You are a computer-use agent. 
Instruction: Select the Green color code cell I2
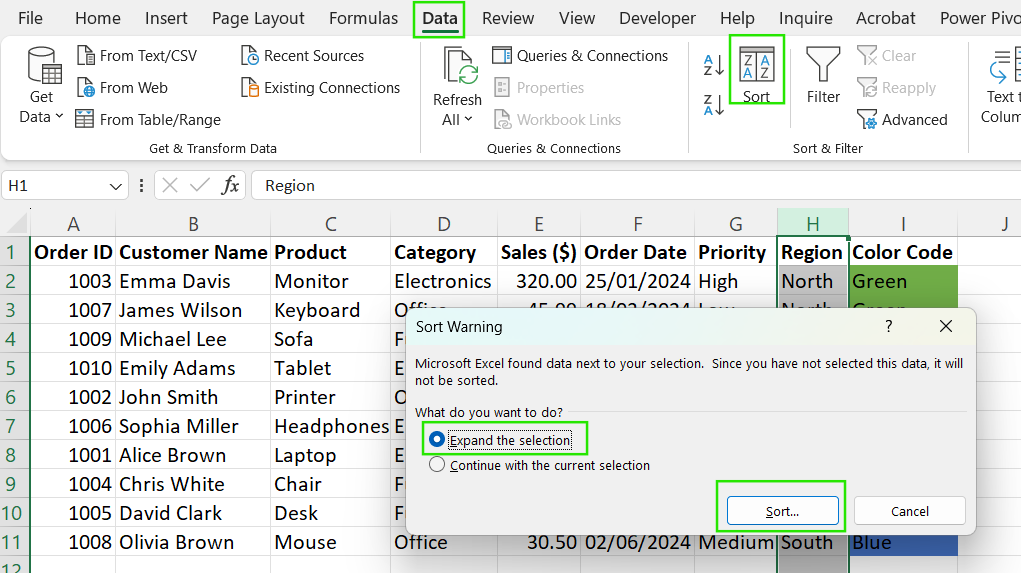904,281
